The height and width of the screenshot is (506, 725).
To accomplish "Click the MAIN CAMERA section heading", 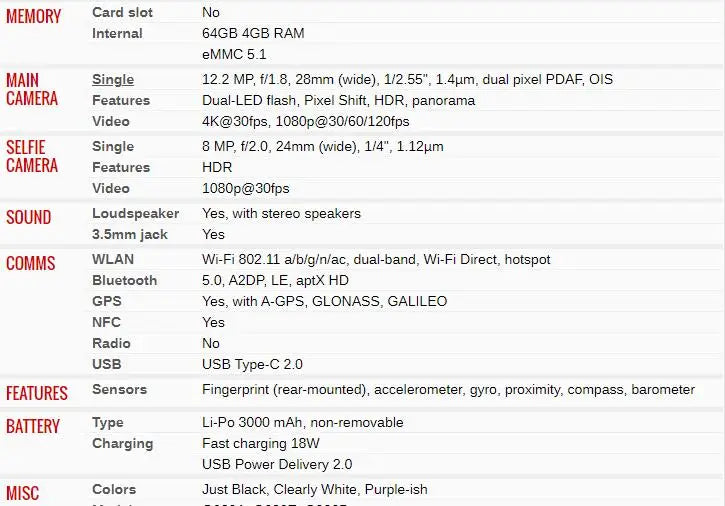I will pos(32,89).
